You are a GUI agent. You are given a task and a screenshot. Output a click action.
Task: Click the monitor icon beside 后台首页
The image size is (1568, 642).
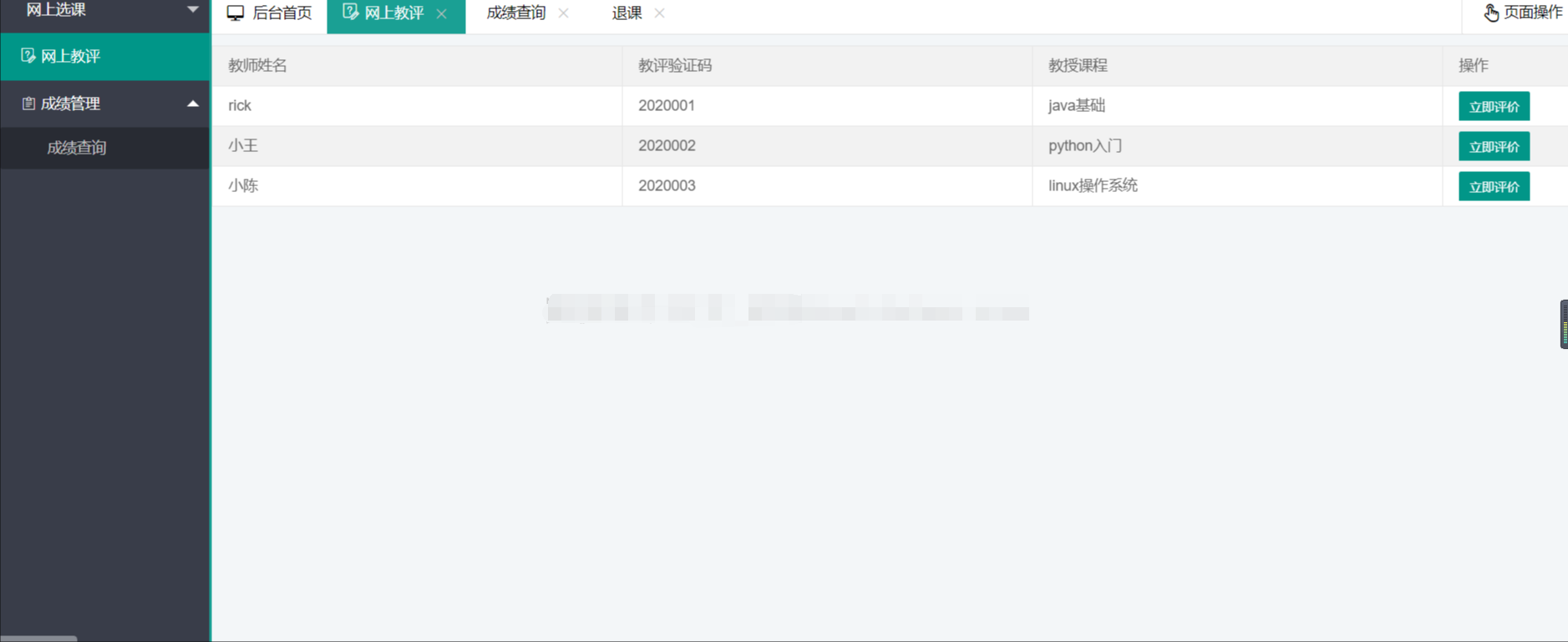(x=236, y=13)
